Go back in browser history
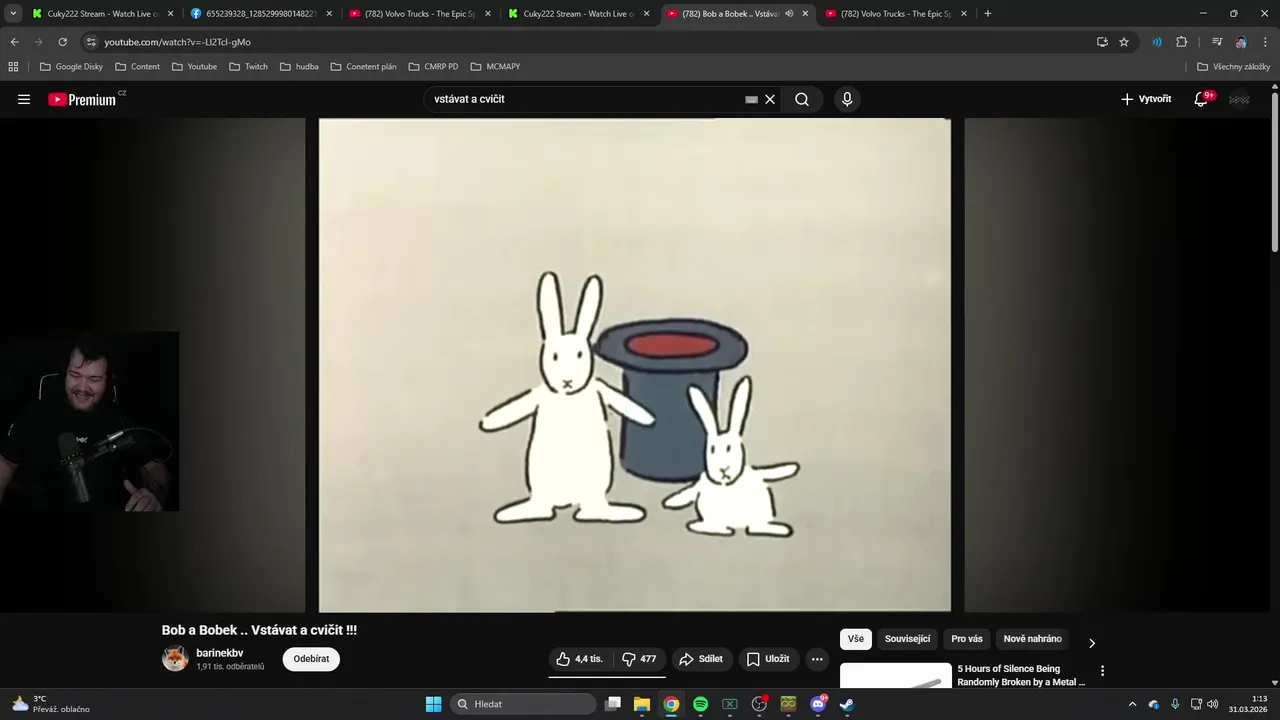 tap(14, 42)
